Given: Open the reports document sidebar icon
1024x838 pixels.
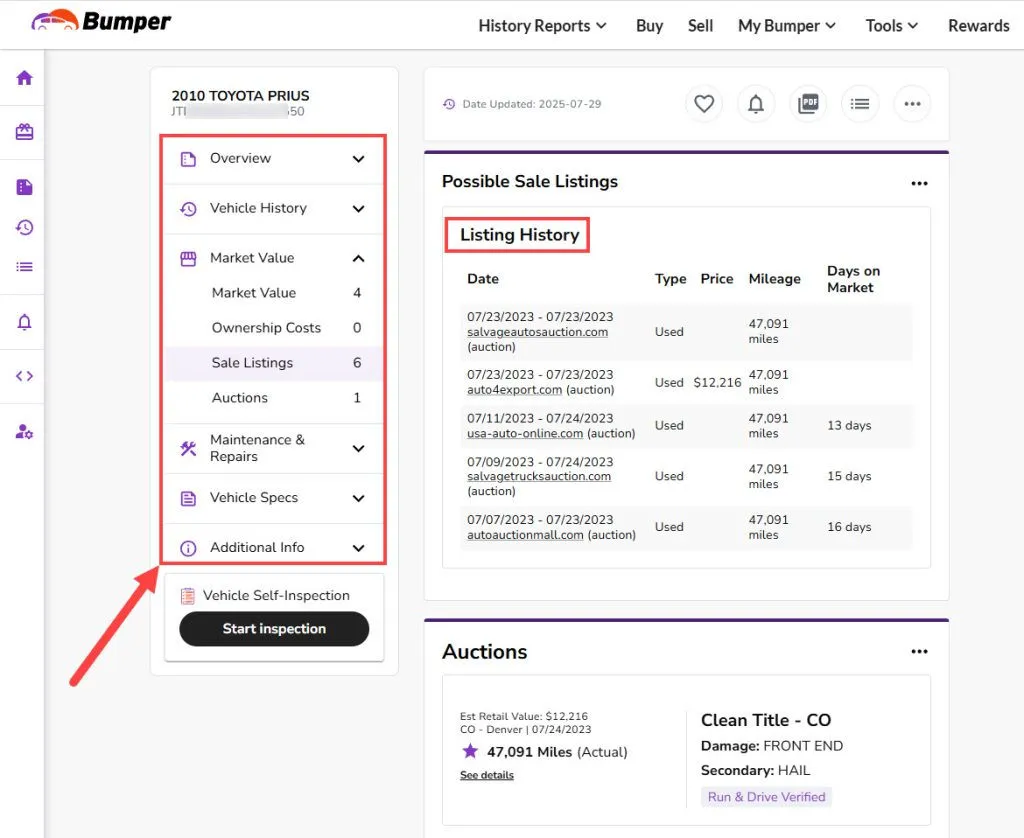Looking at the screenshot, I should (x=24, y=187).
